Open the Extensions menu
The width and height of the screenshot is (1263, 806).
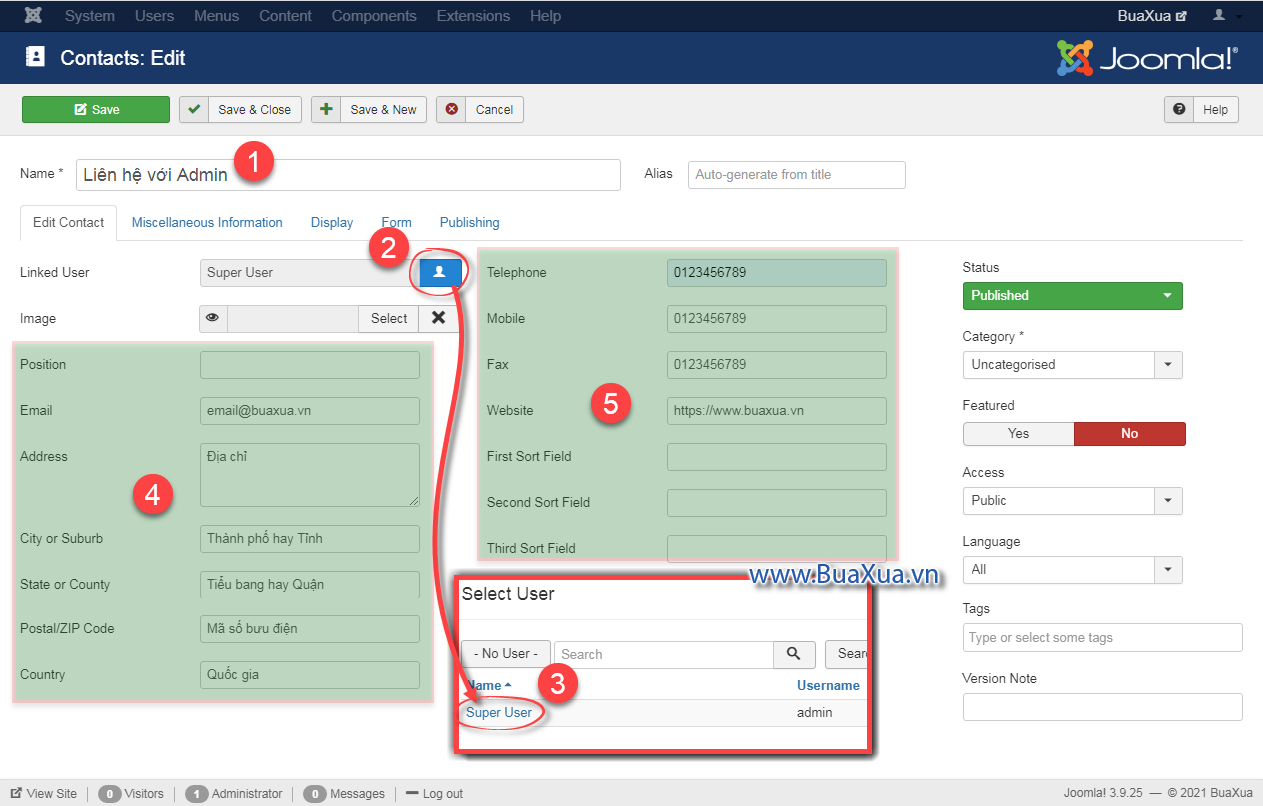473,16
